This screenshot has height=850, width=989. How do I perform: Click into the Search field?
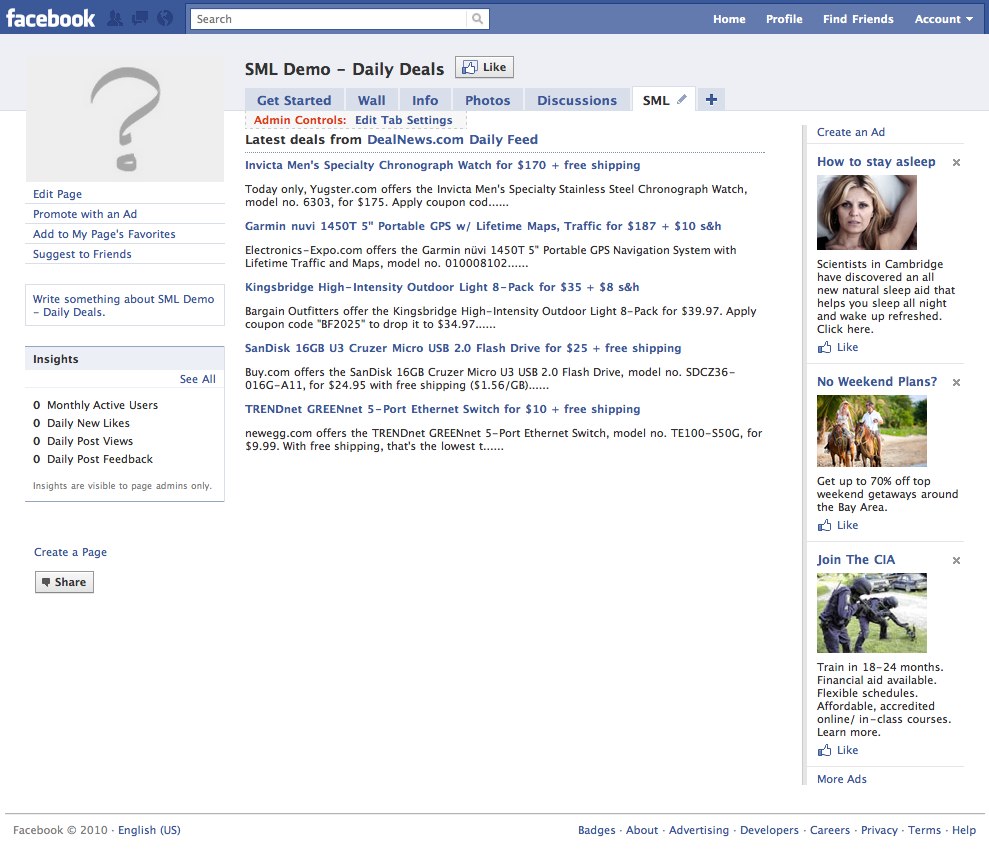(329, 19)
